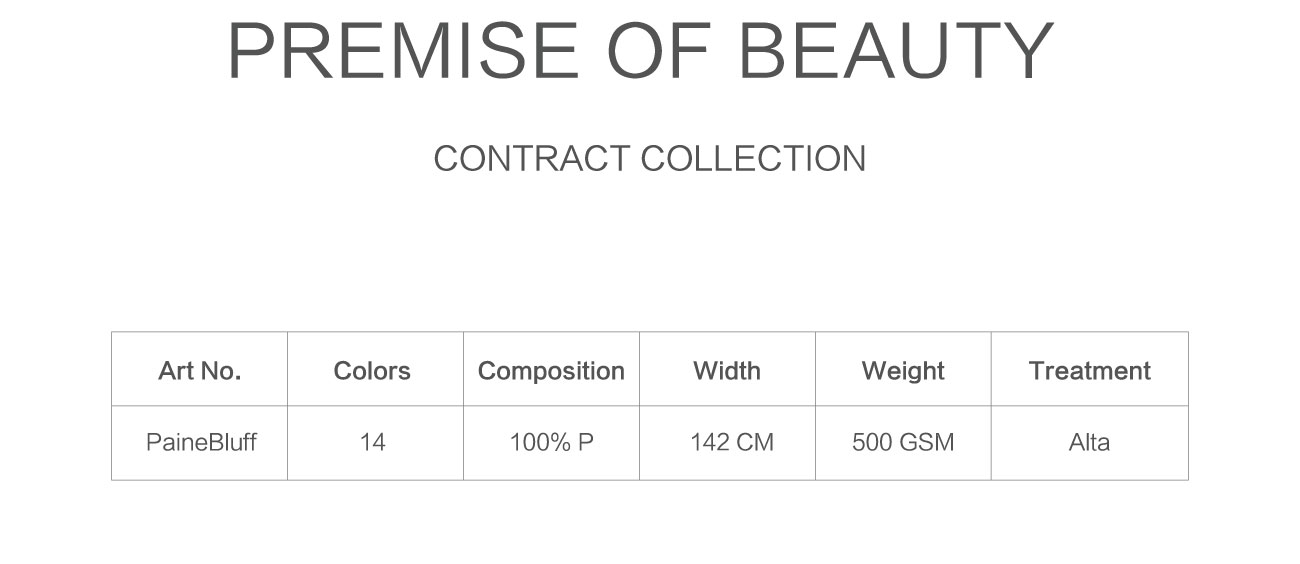Select the 500 GSM weight value
The image size is (1300, 564).
[x=903, y=442]
